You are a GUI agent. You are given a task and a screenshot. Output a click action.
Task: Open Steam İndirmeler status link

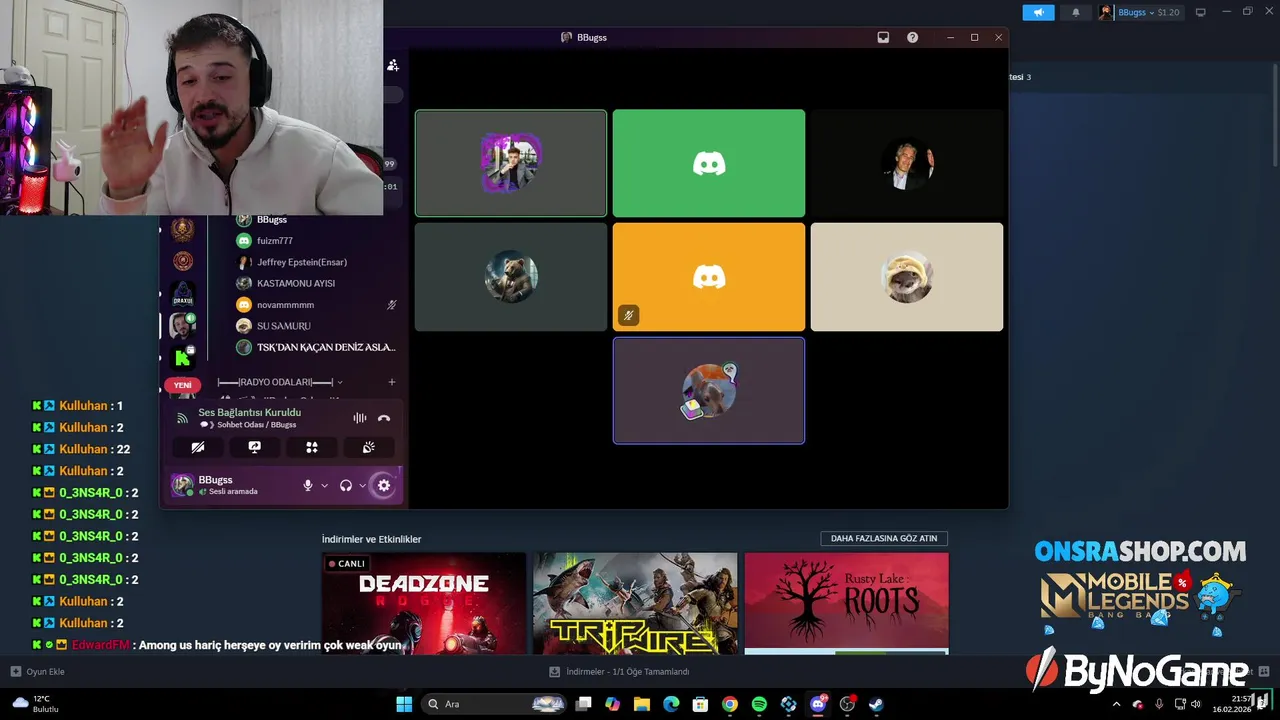619,671
